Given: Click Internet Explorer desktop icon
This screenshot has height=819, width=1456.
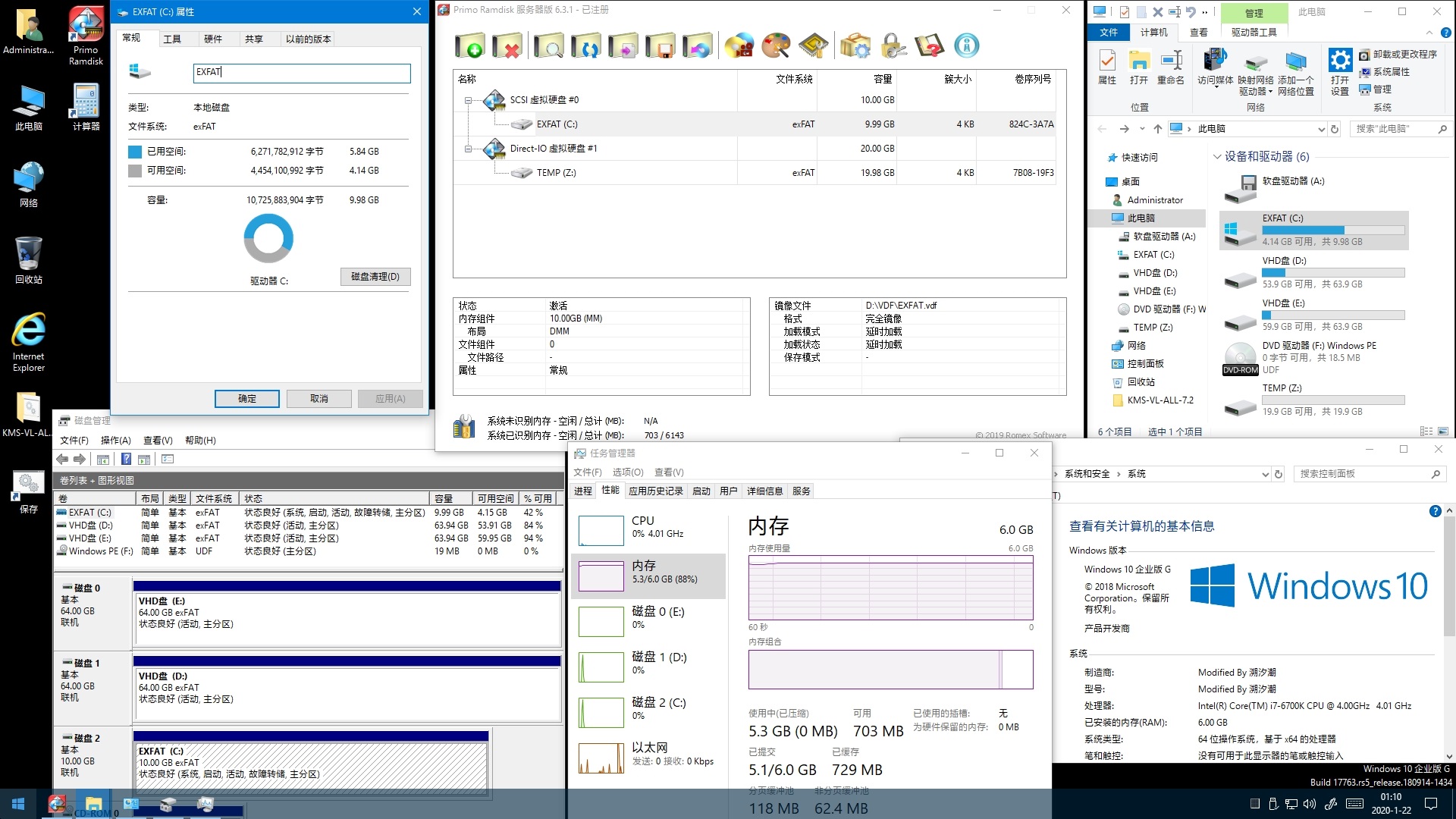Looking at the screenshot, I should 29,342.
